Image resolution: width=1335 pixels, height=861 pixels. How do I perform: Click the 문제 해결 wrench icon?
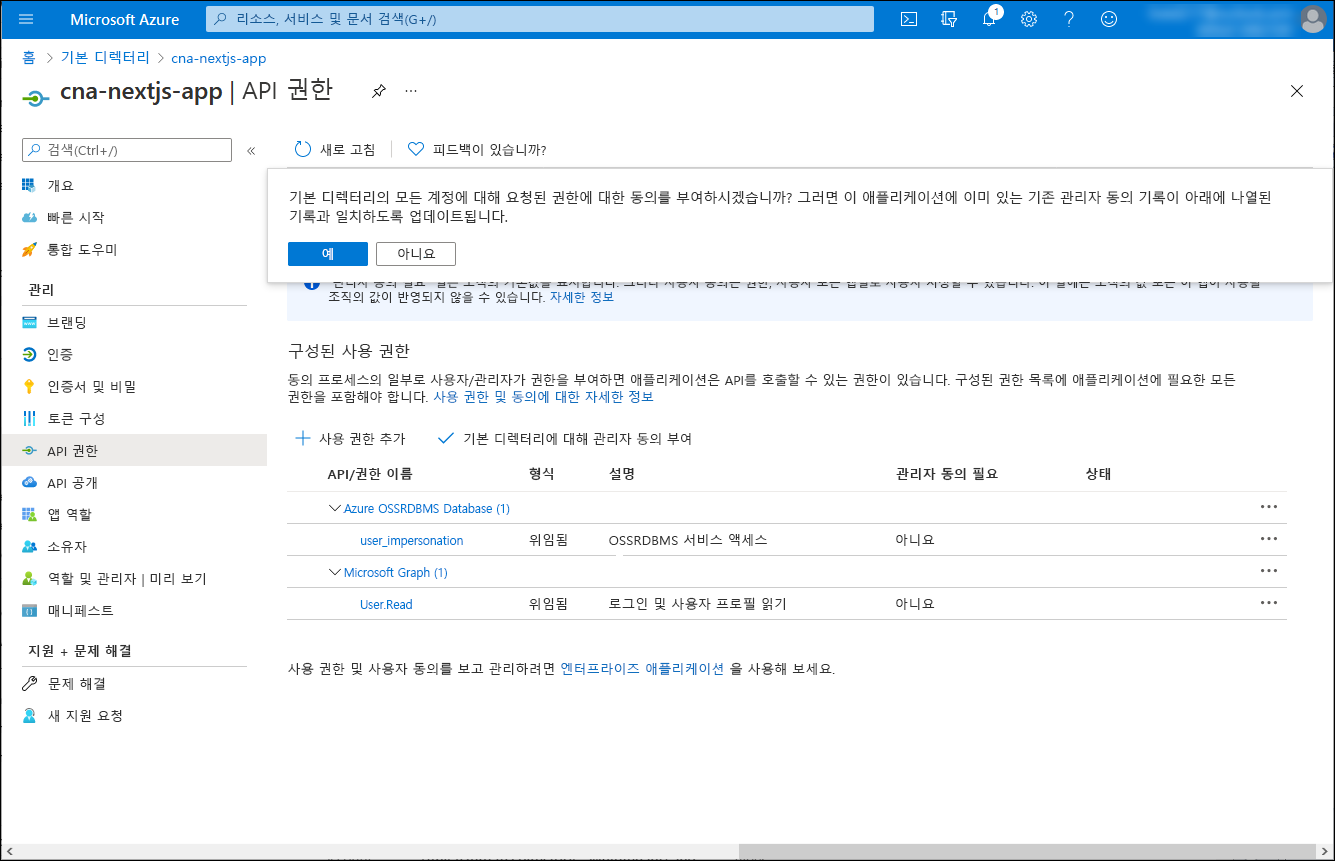[x=29, y=684]
